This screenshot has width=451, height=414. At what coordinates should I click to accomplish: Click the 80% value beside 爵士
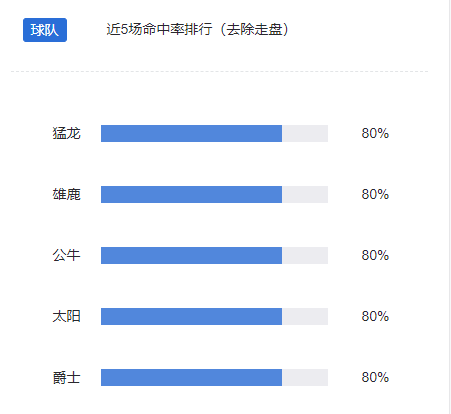click(x=375, y=377)
